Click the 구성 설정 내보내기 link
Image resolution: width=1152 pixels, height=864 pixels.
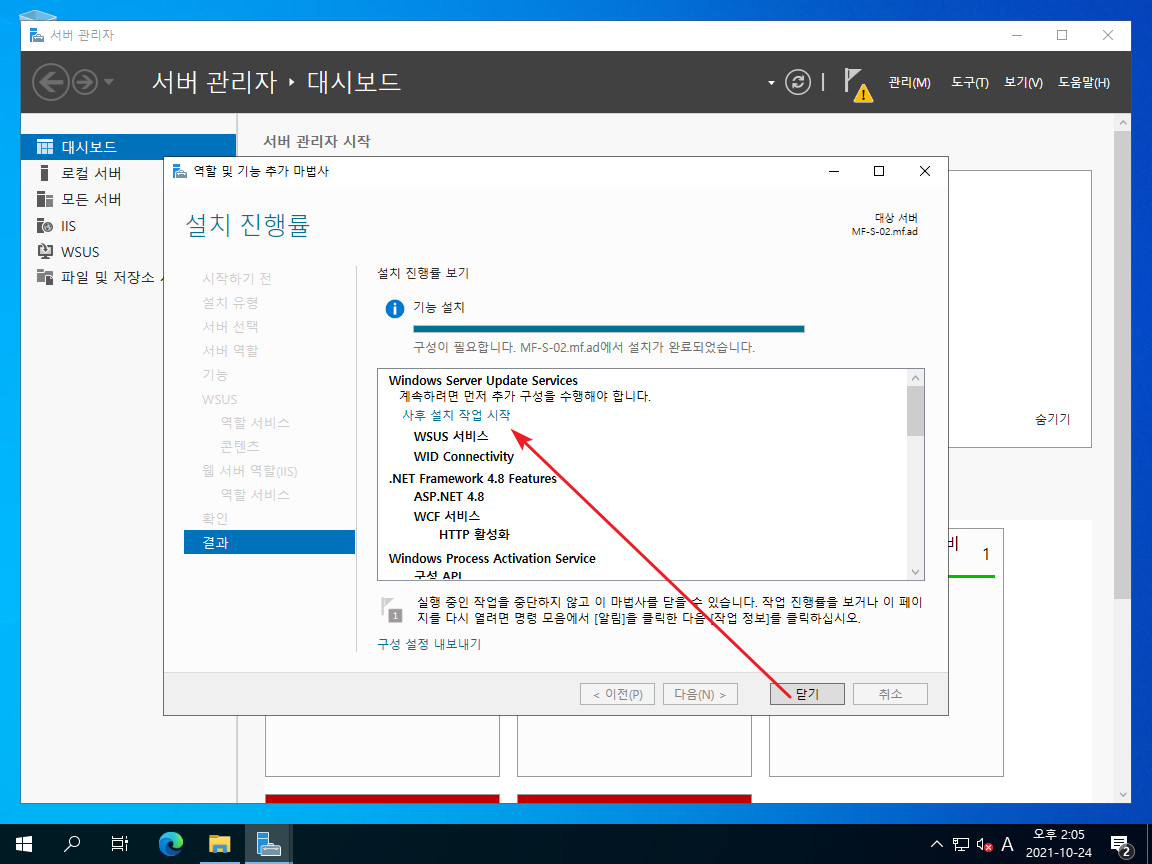point(429,644)
